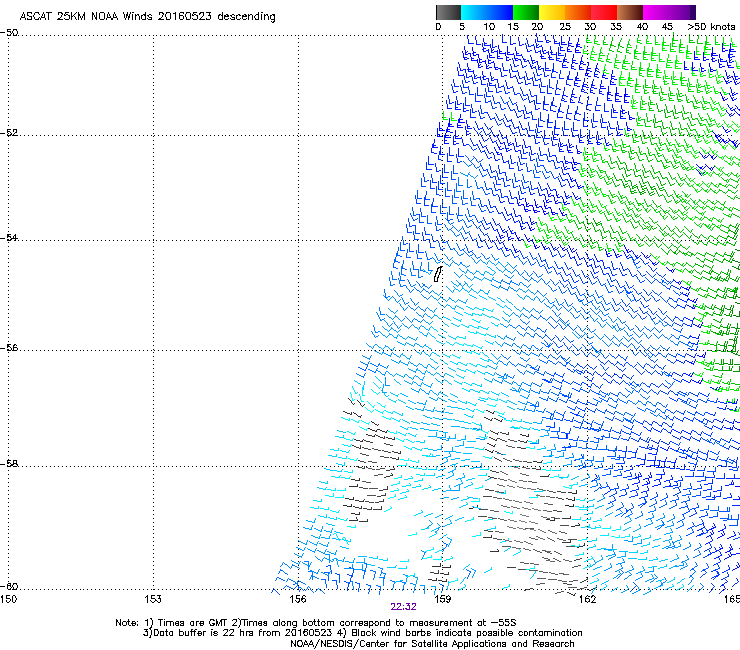Click the legend label '35'

[x=616, y=27]
